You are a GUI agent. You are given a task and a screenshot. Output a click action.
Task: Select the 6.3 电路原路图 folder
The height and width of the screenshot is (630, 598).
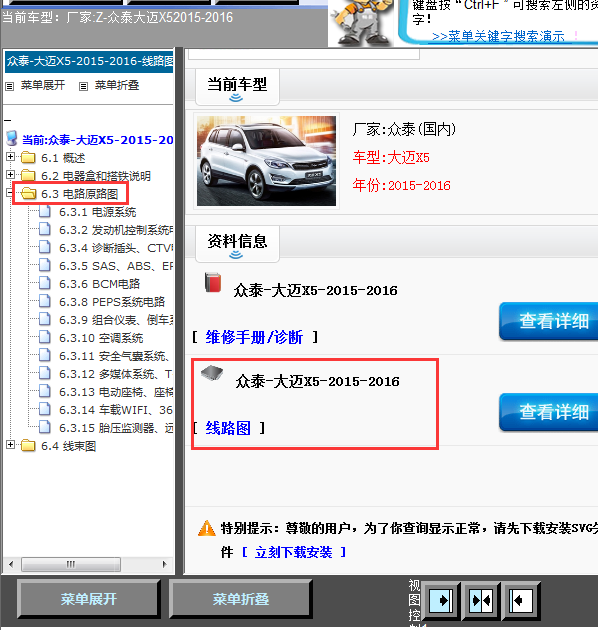click(80, 194)
